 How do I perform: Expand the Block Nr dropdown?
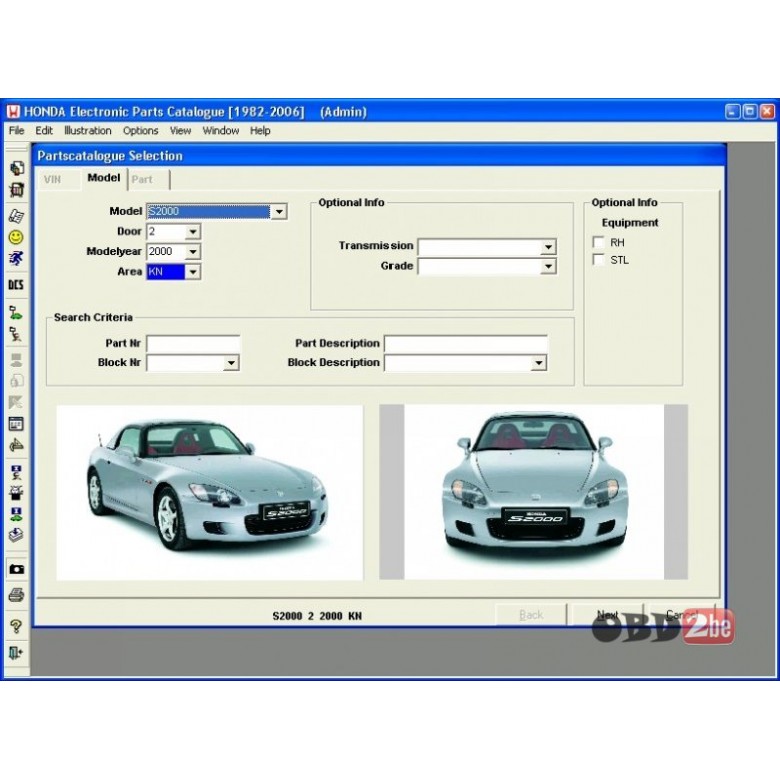[x=231, y=363]
